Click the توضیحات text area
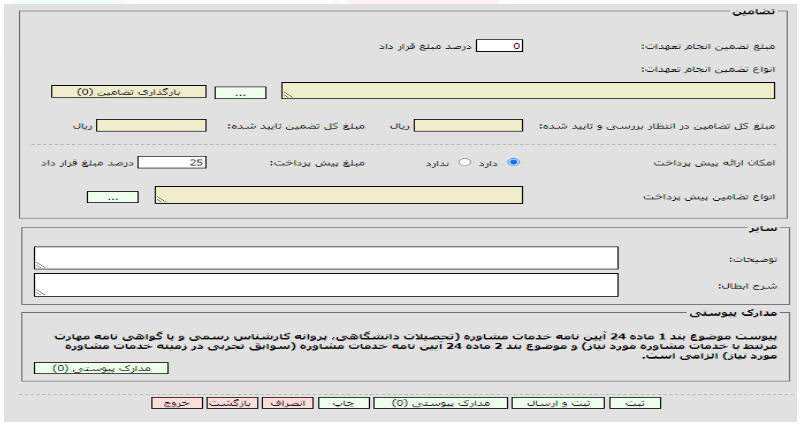 click(326, 258)
